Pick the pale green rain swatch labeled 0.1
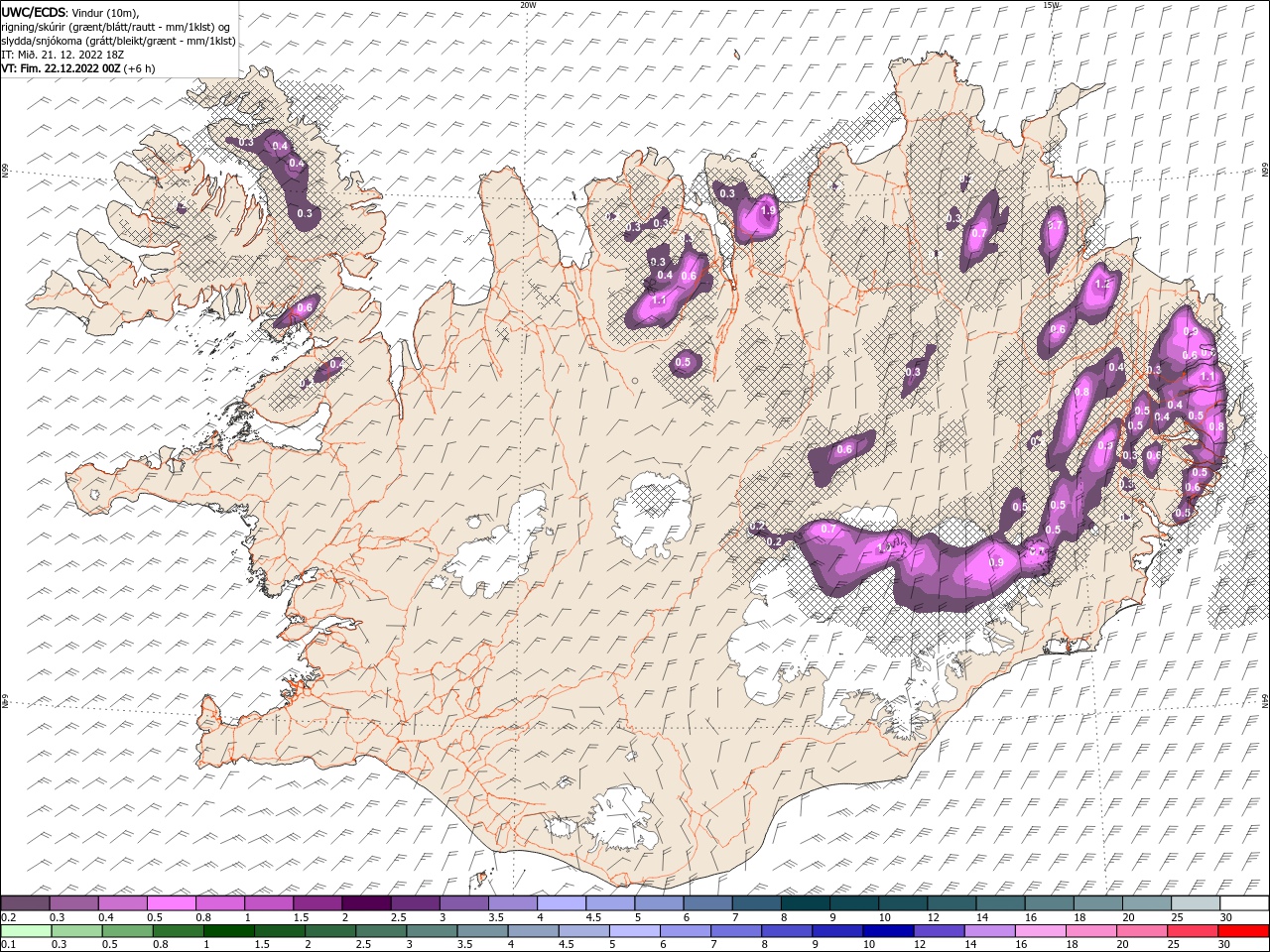 (x=26, y=931)
